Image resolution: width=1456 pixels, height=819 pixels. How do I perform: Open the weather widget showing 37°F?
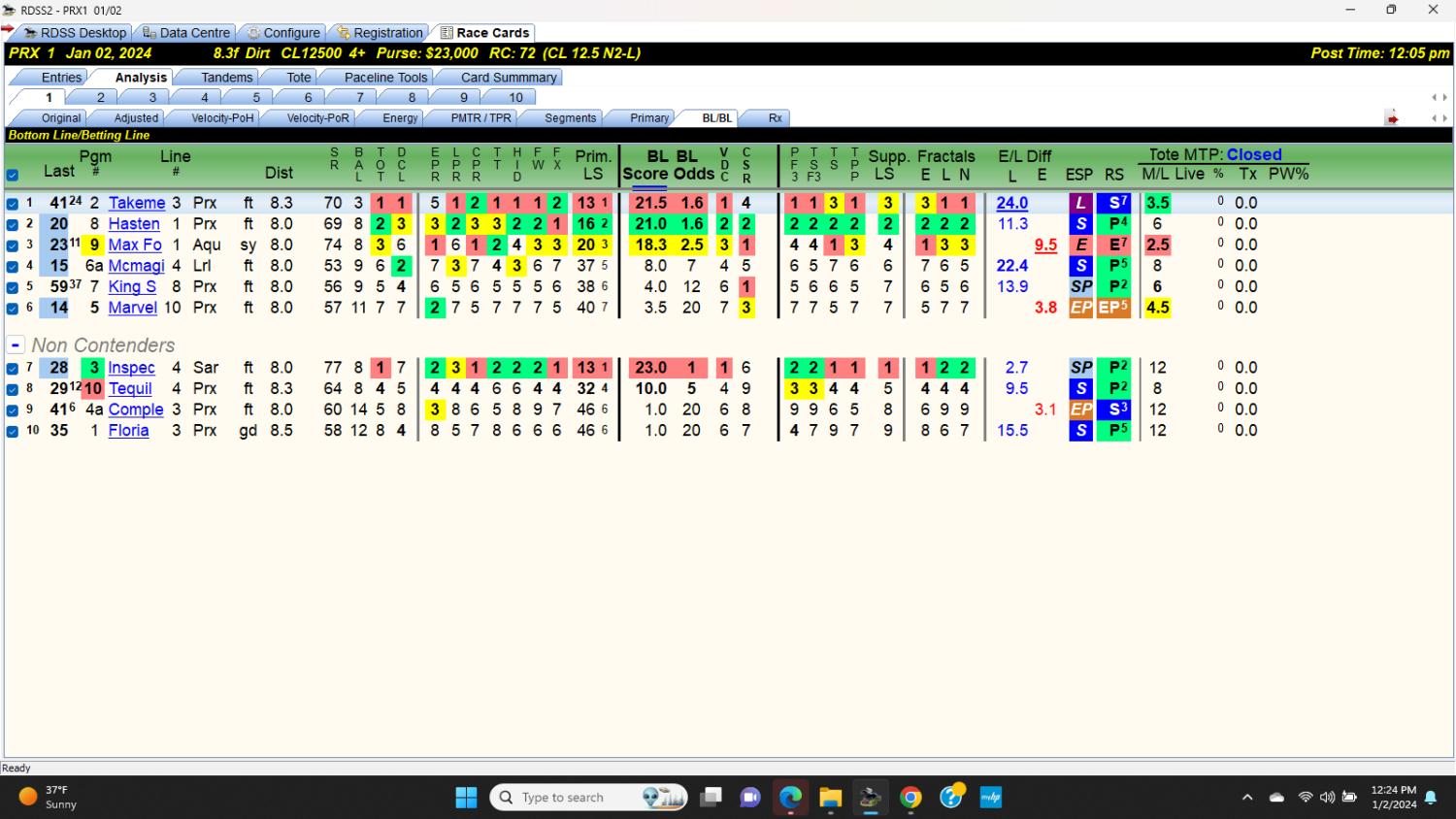point(49,797)
